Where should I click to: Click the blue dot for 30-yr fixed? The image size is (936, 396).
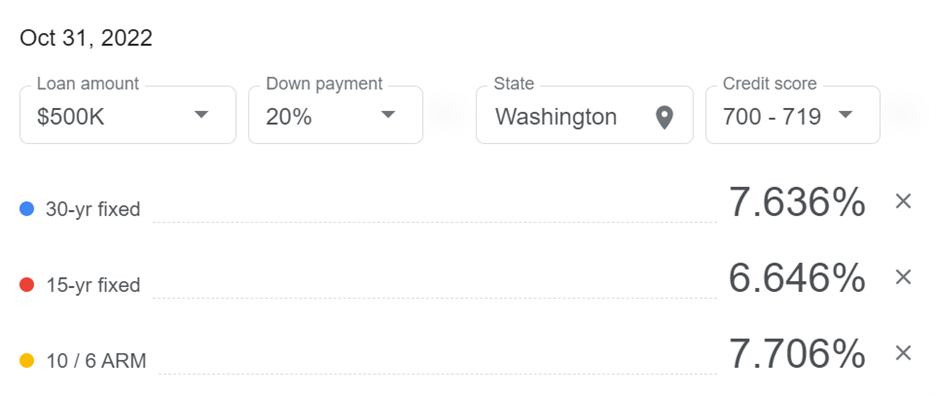click(27, 209)
